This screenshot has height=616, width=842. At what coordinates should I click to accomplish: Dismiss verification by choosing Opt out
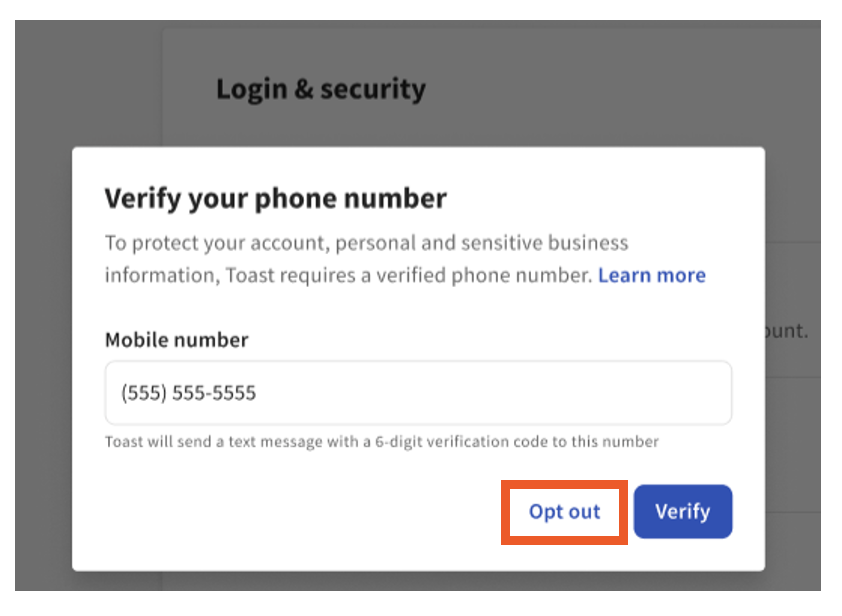point(563,511)
